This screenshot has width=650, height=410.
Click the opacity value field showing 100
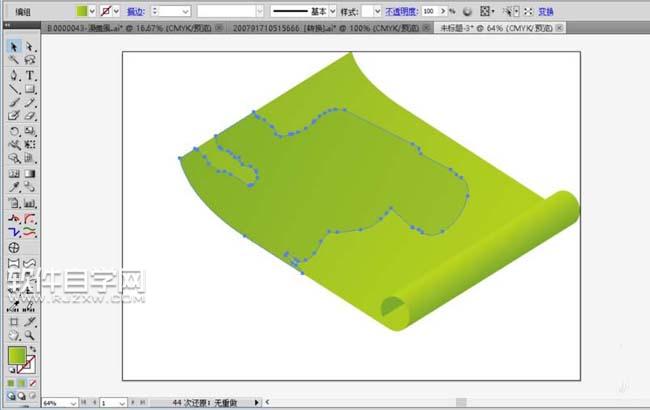pos(430,12)
